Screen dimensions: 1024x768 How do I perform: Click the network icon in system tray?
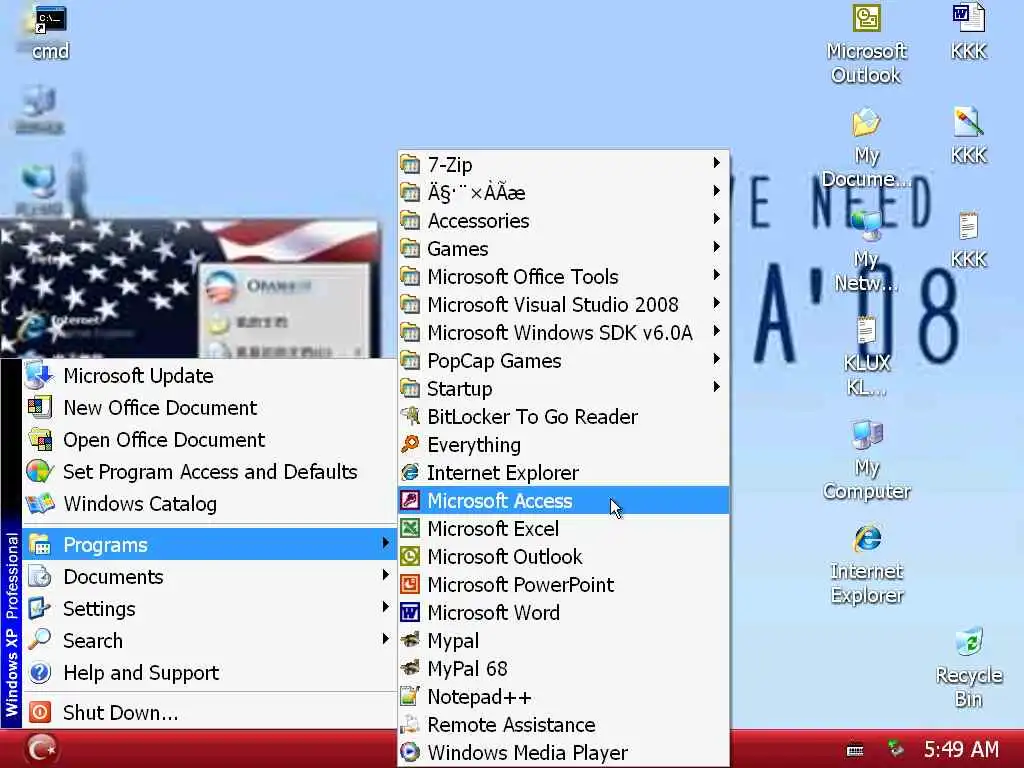[x=895, y=748]
